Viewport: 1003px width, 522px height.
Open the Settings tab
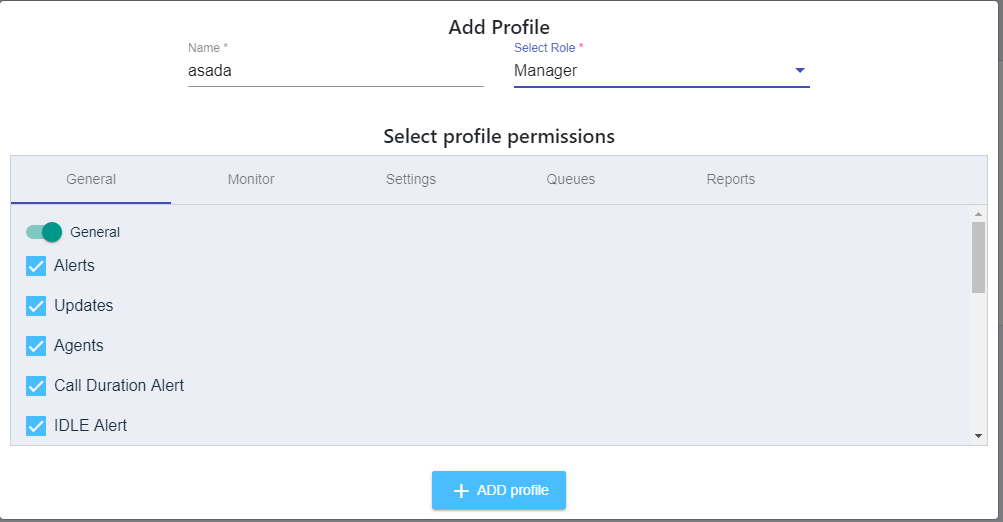click(411, 180)
